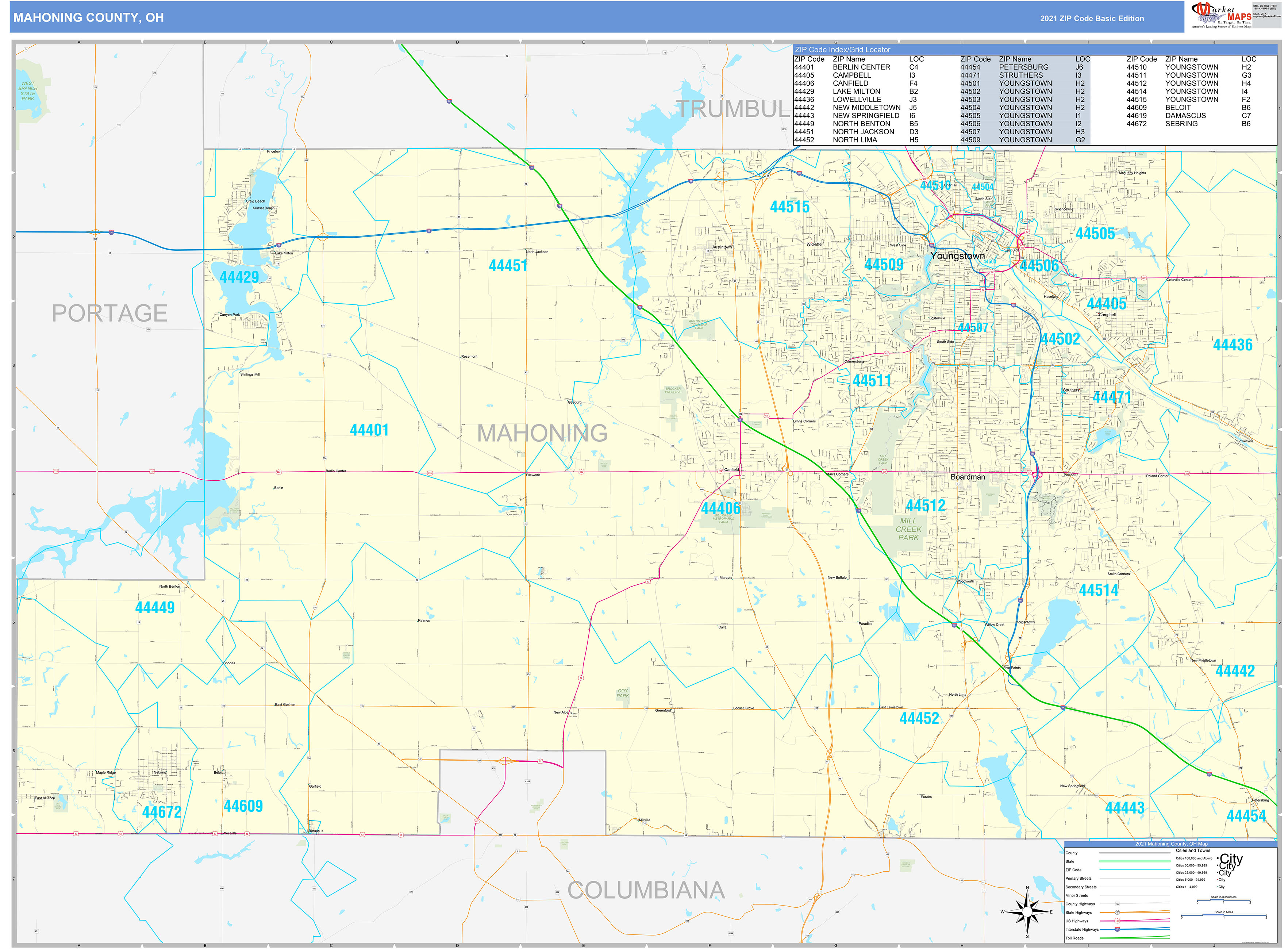Click the compass rose icon
Image resolution: width=1288 pixels, height=949 pixels.
(1028, 912)
